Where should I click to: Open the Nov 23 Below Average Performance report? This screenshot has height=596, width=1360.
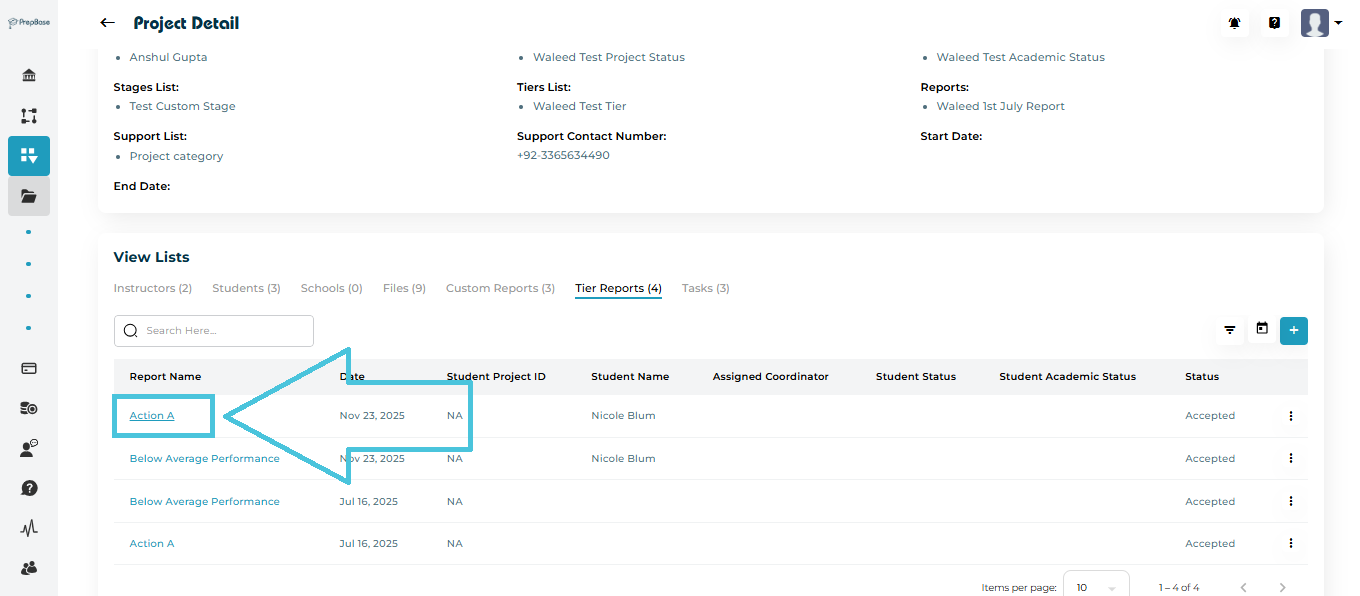point(204,459)
